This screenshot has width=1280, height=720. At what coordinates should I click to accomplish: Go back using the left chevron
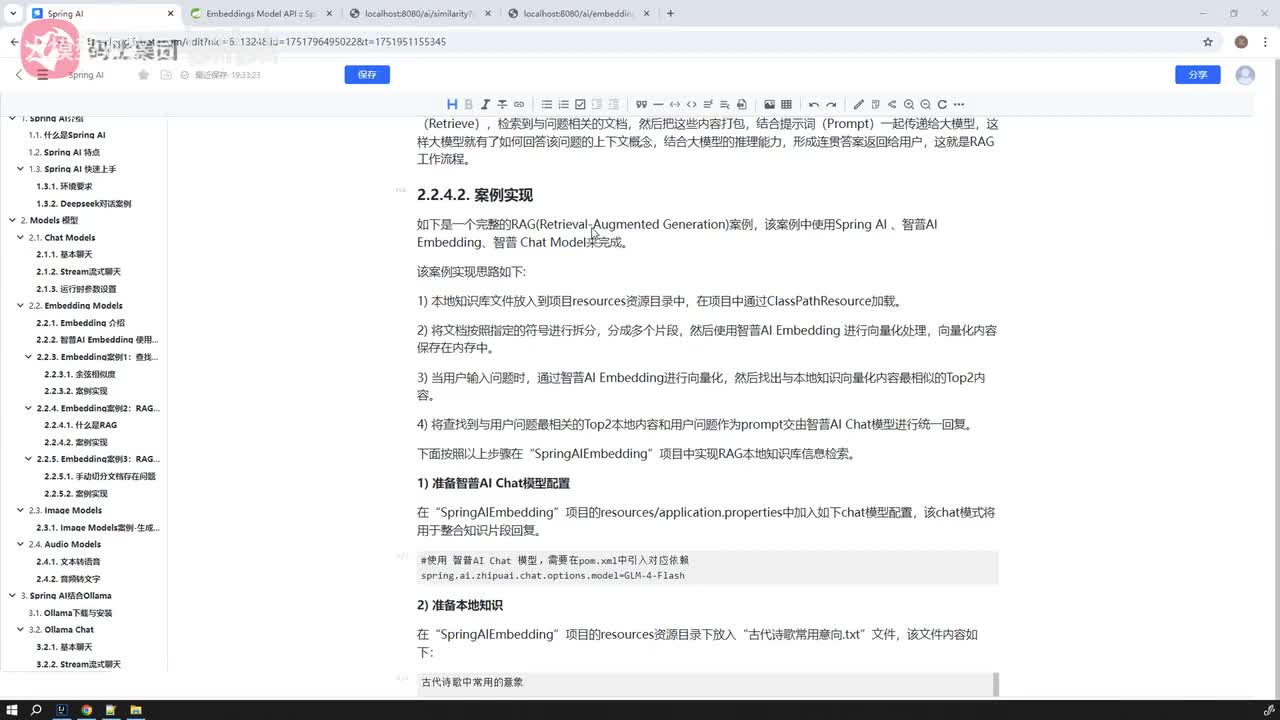point(18,75)
